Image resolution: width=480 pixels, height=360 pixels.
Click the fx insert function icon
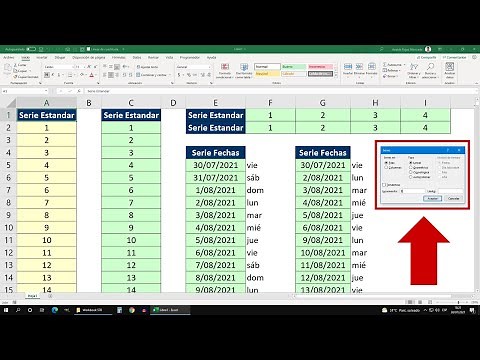pos(79,91)
